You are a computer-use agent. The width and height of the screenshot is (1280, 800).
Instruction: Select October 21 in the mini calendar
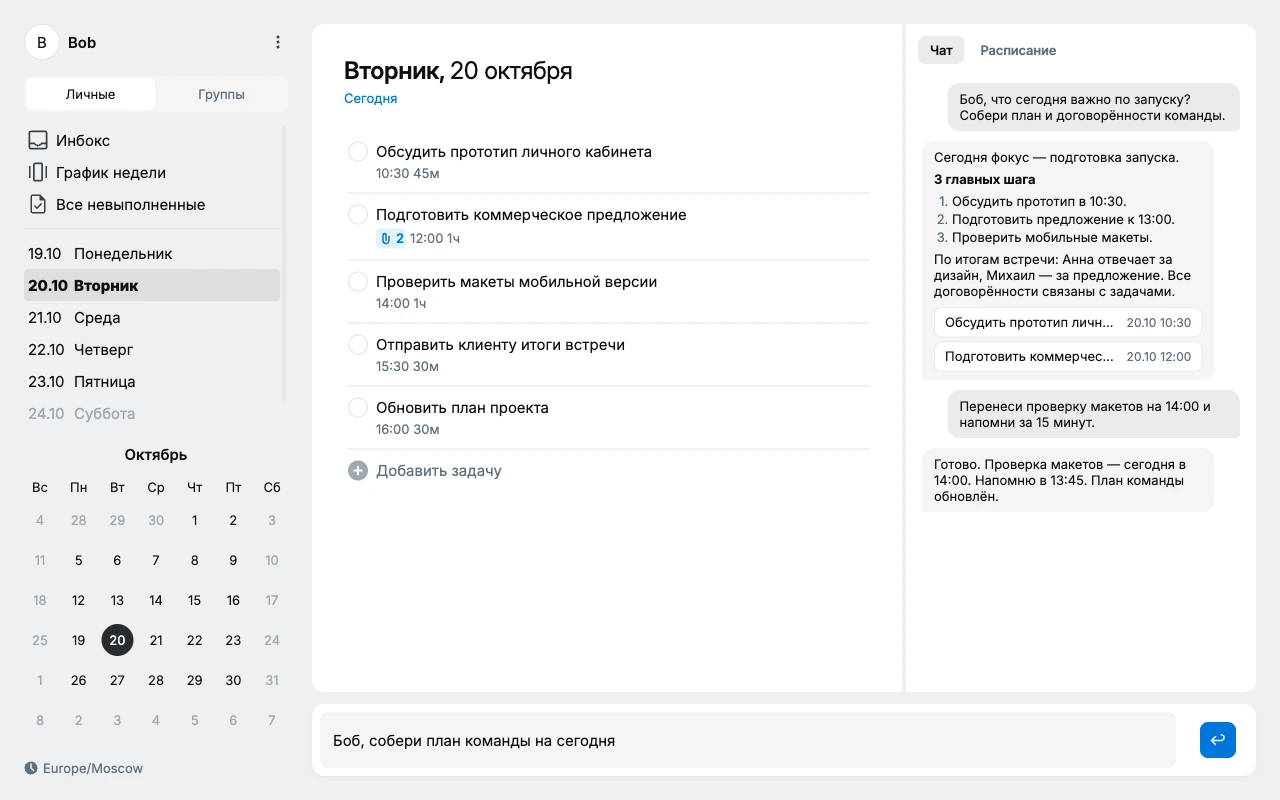coord(156,640)
